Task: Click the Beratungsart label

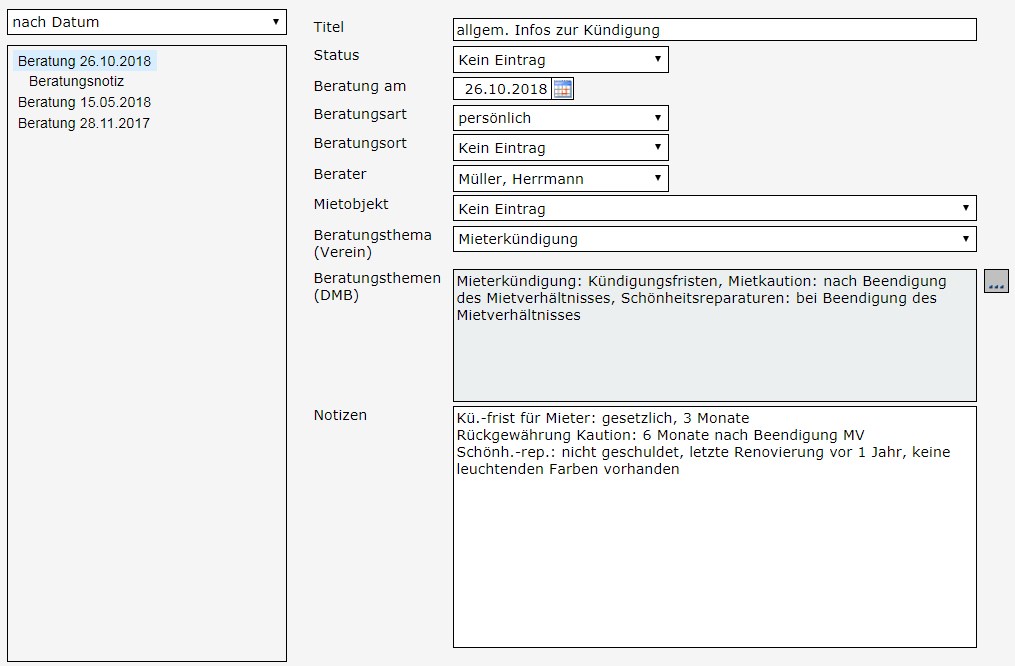Action: [360, 114]
